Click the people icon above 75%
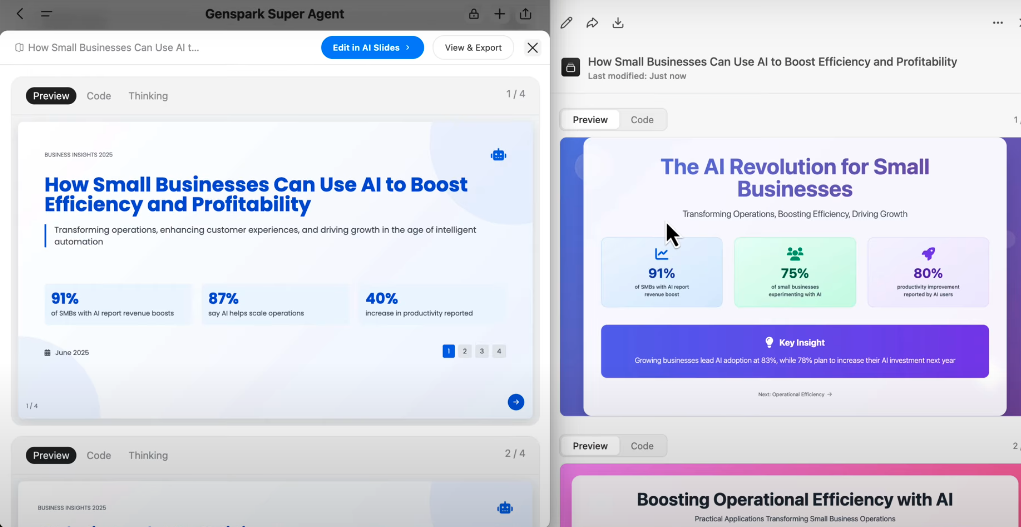The image size is (1021, 527). point(795,254)
